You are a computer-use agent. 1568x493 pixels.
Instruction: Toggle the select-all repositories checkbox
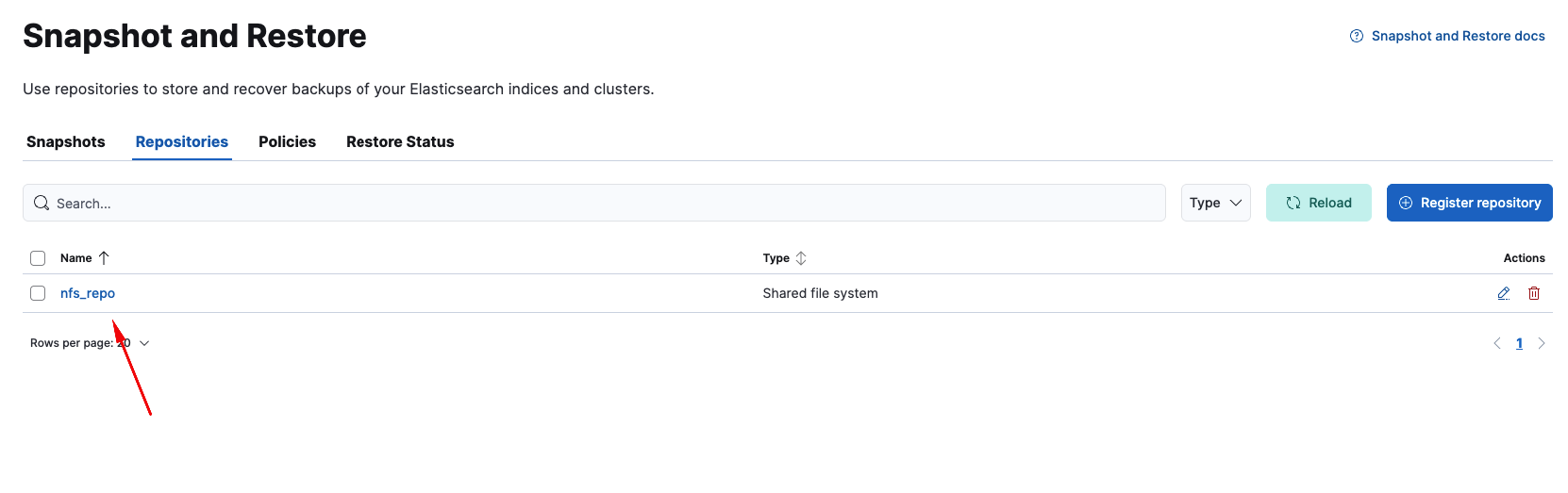click(x=38, y=258)
